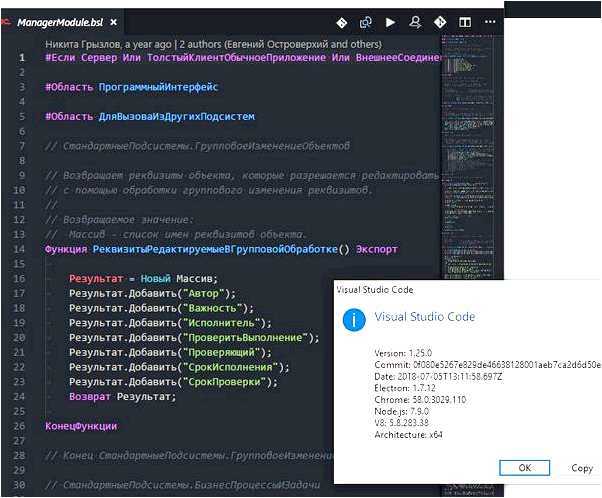602x498 pixels.
Task: Click the '#Если Сервер Или' directive on line 1
Action: (x=93, y=58)
